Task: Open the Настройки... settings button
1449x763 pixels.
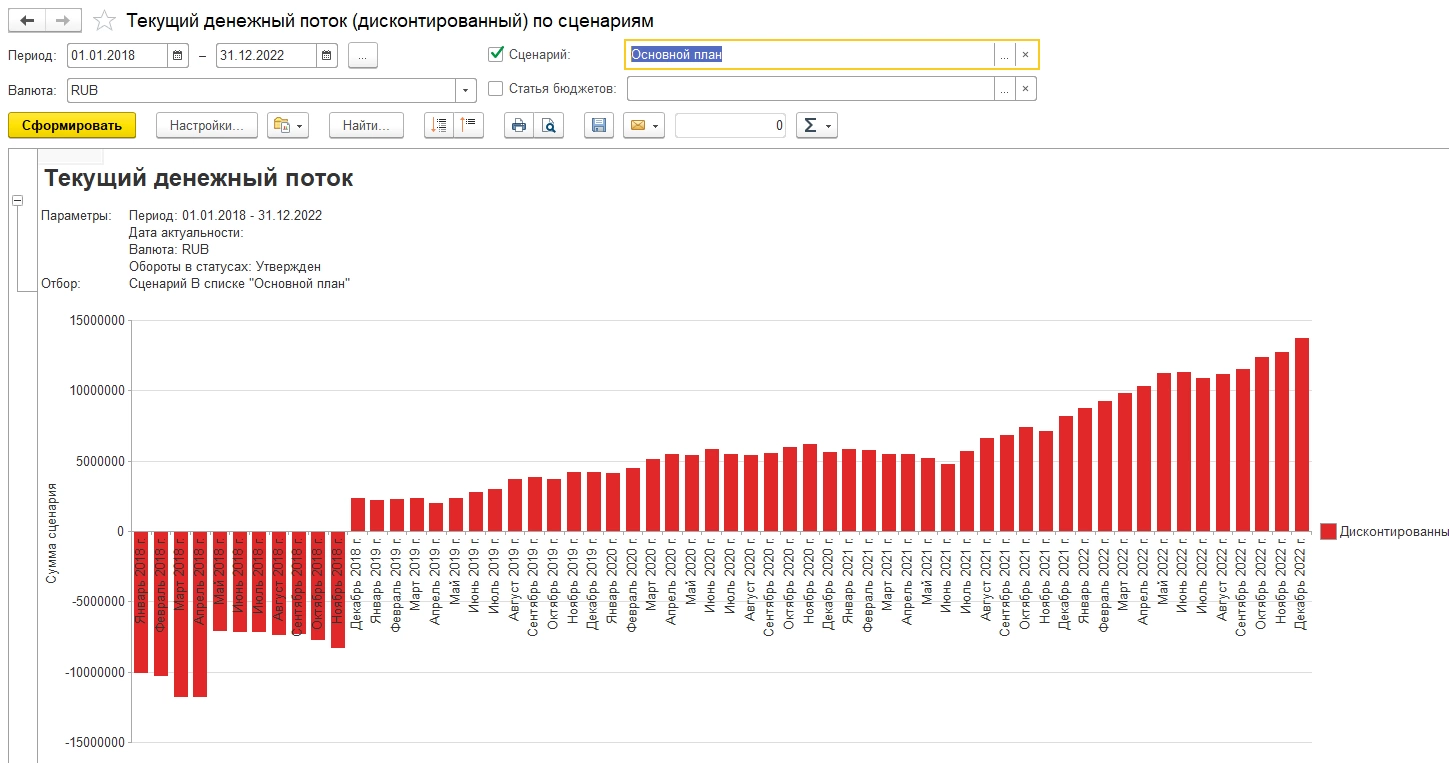Action: 206,126
